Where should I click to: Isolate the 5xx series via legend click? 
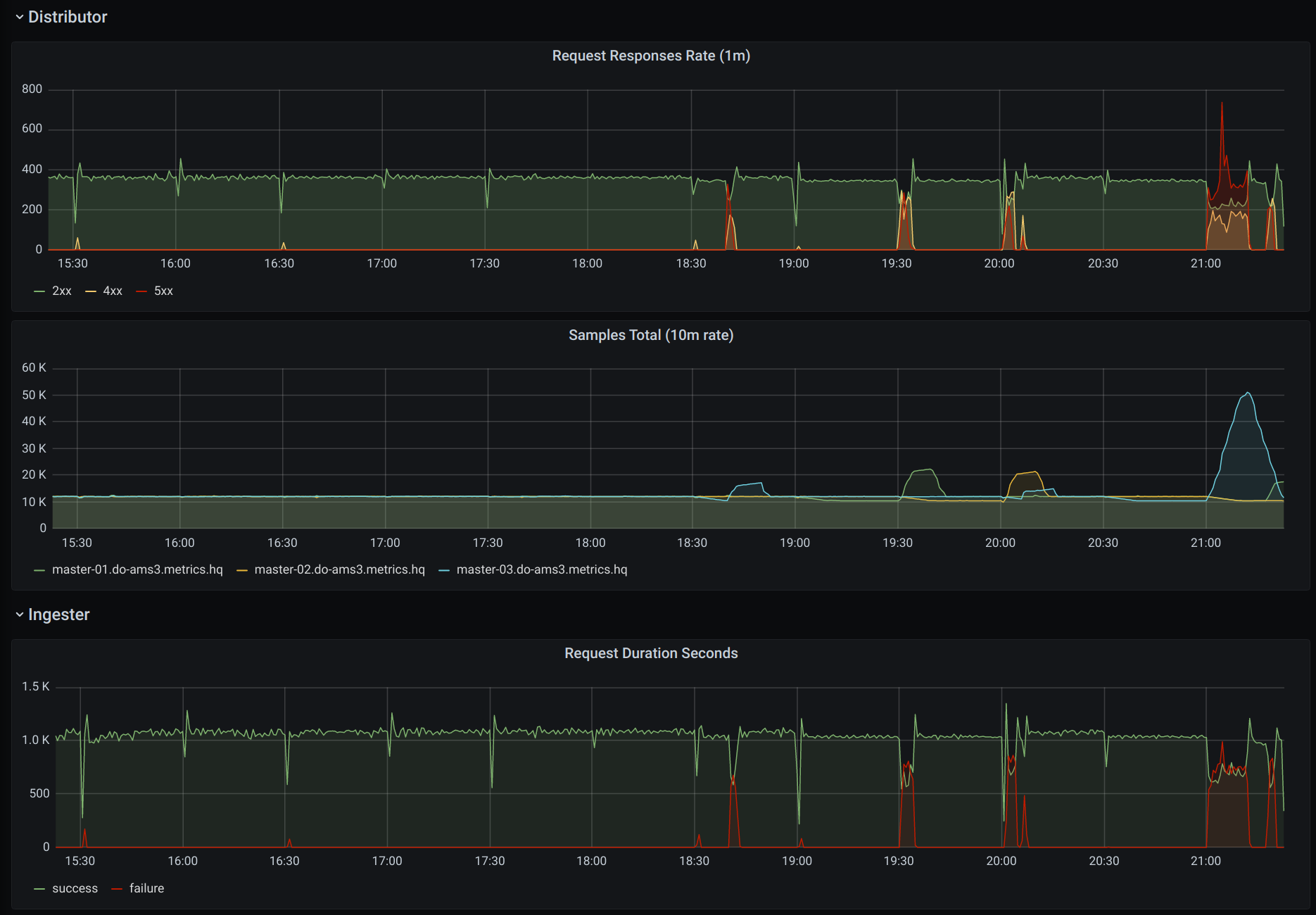(164, 291)
